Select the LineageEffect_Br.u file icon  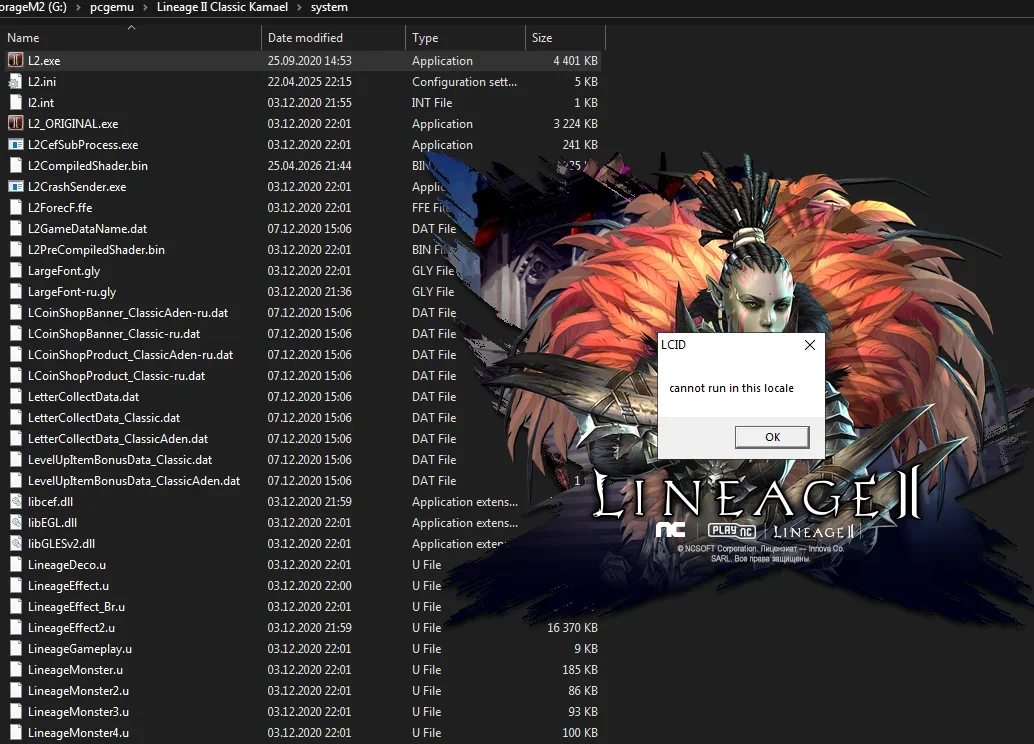[16, 607]
